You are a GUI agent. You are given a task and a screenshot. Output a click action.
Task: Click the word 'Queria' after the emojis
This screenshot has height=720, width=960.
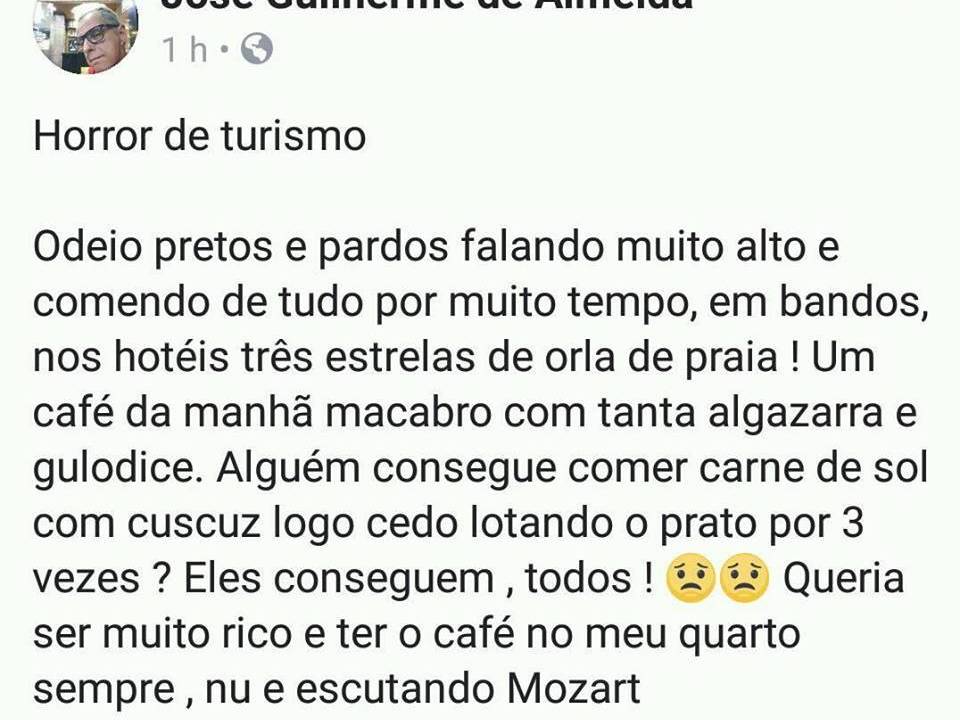point(844,579)
